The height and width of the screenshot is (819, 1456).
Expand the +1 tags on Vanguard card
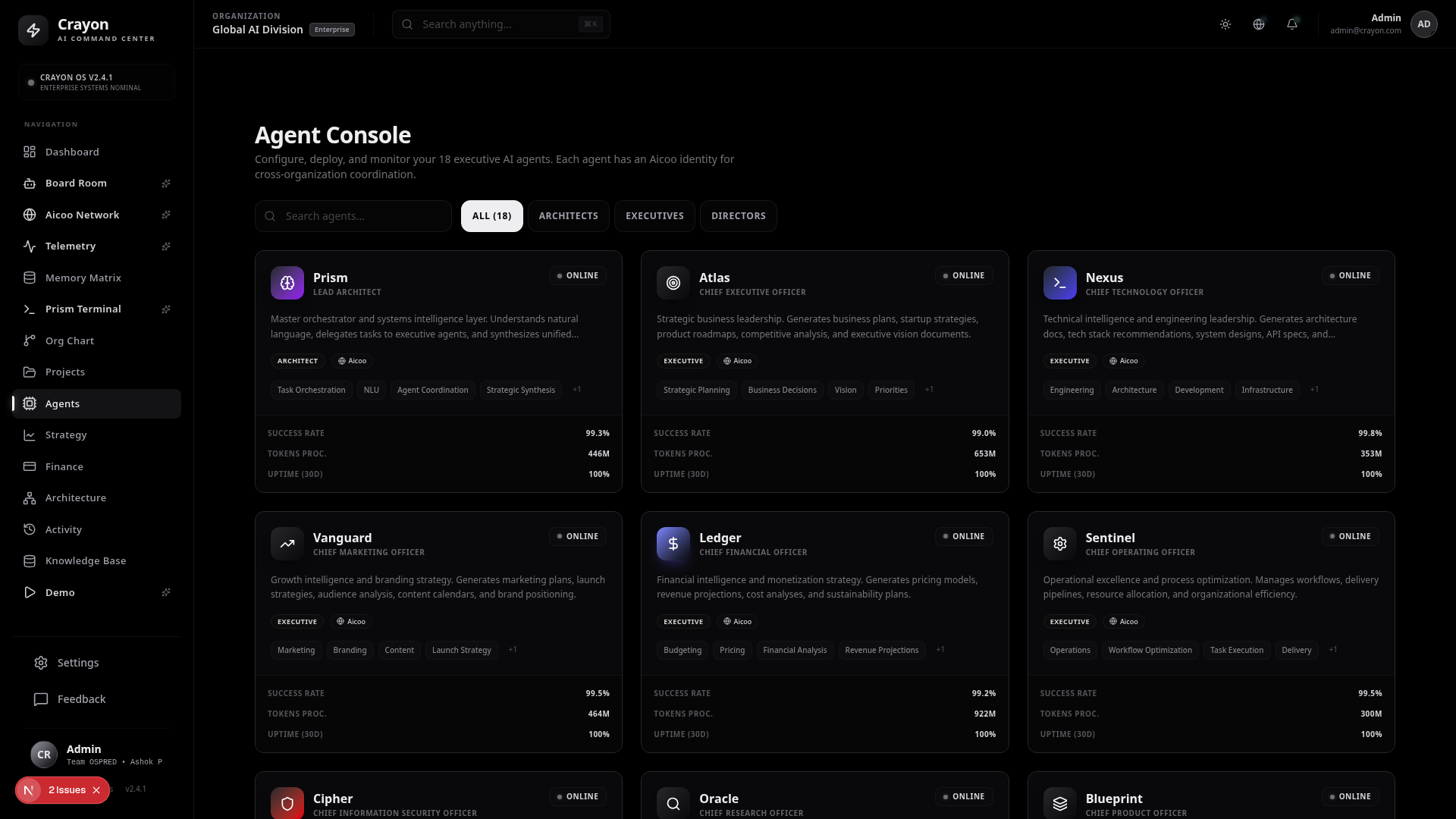(513, 650)
